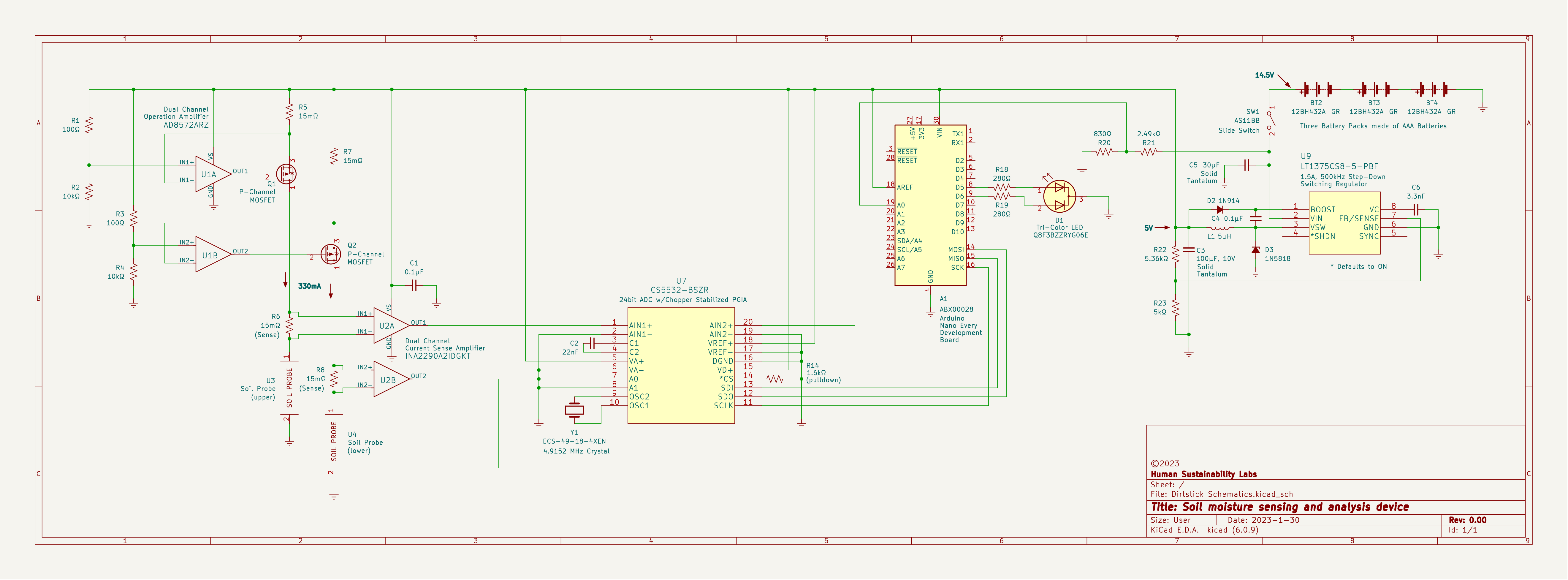Click the AD8572ARZ part name text

pos(186,125)
